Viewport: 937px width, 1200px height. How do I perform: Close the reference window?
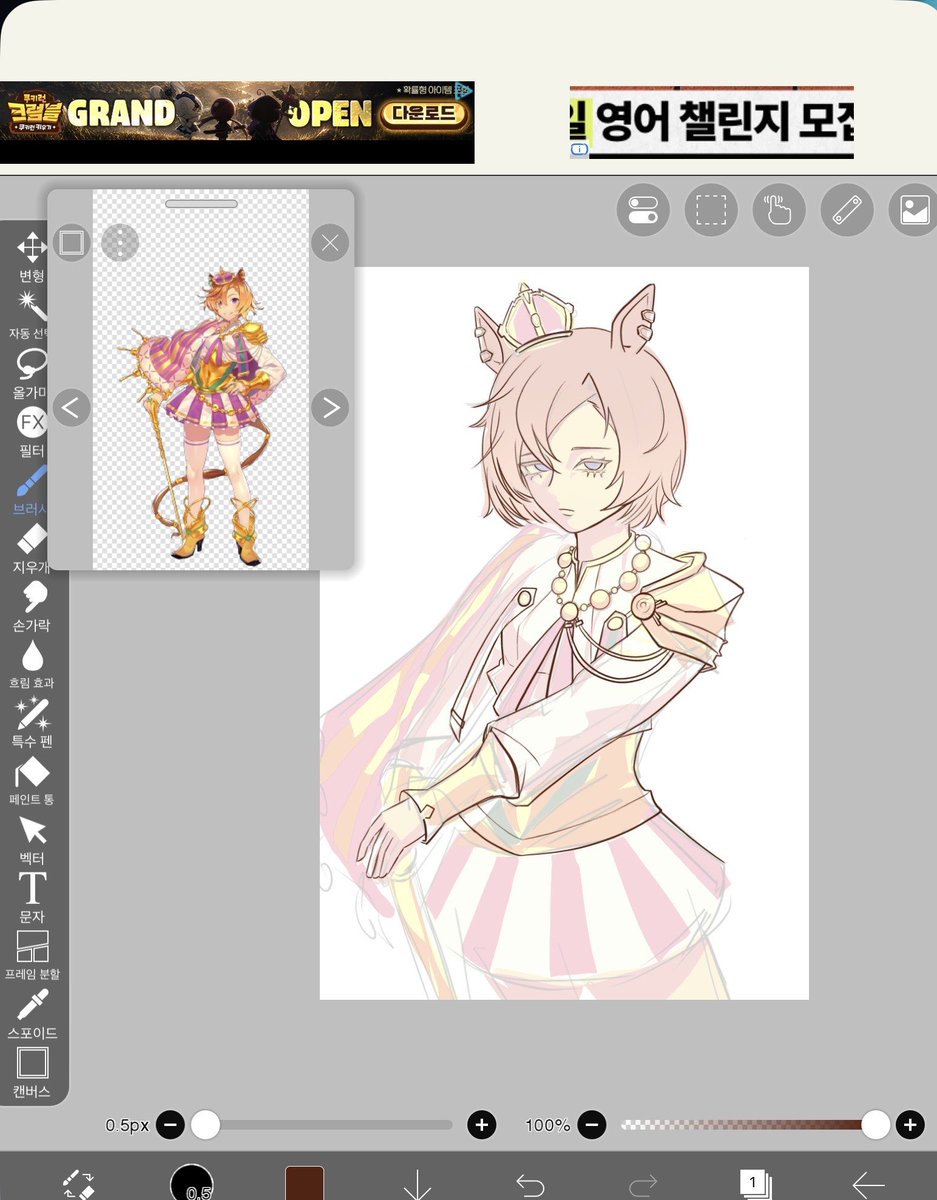coord(330,242)
